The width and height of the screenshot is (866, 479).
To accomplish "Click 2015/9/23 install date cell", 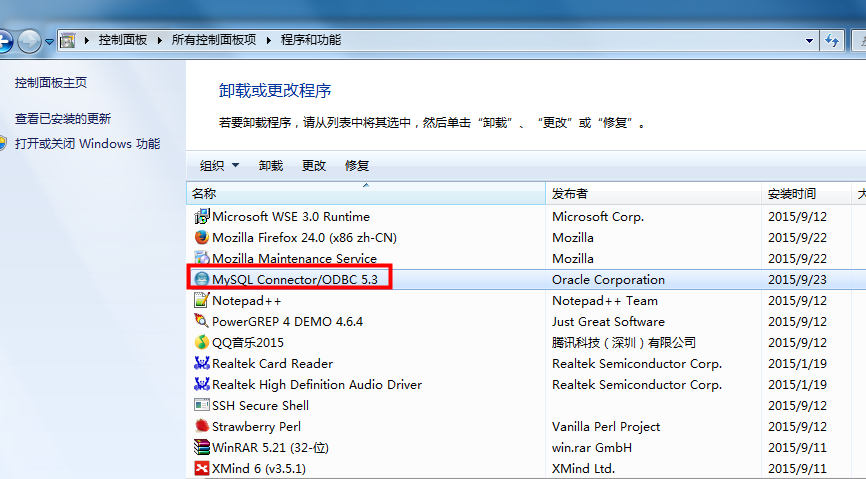I will (797, 280).
